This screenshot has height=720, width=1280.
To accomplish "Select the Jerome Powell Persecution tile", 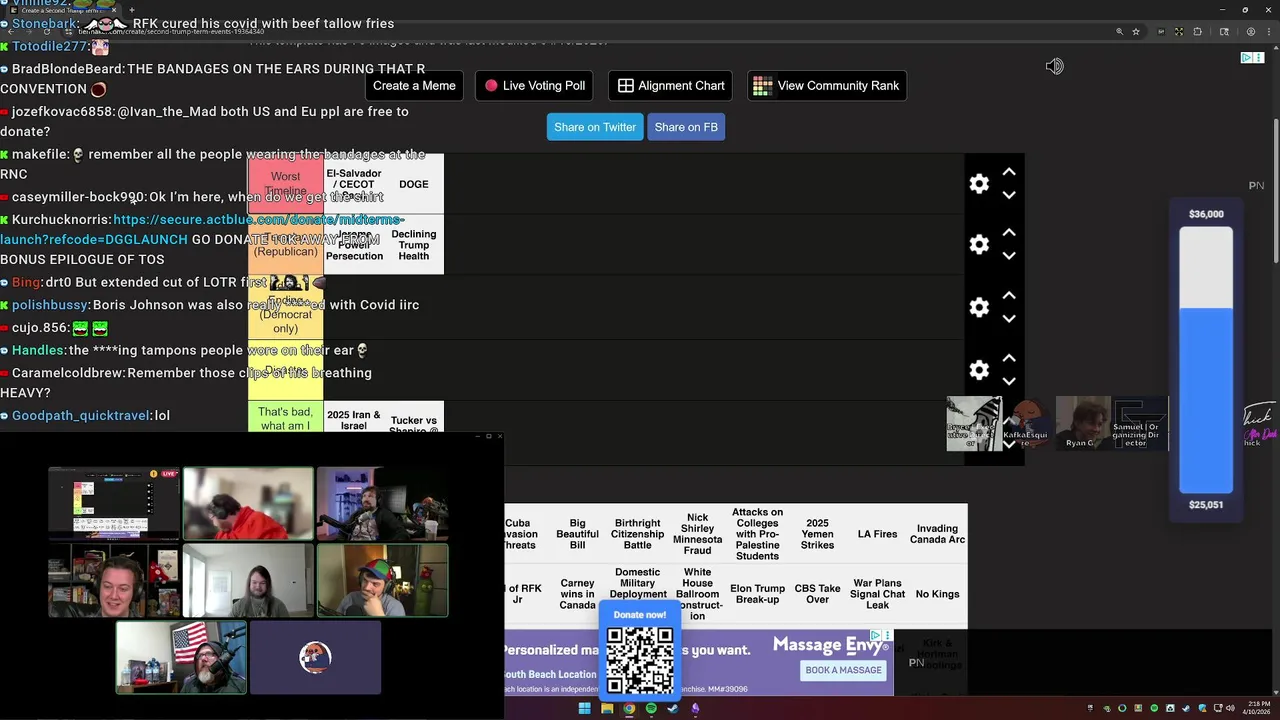I will click(x=354, y=245).
